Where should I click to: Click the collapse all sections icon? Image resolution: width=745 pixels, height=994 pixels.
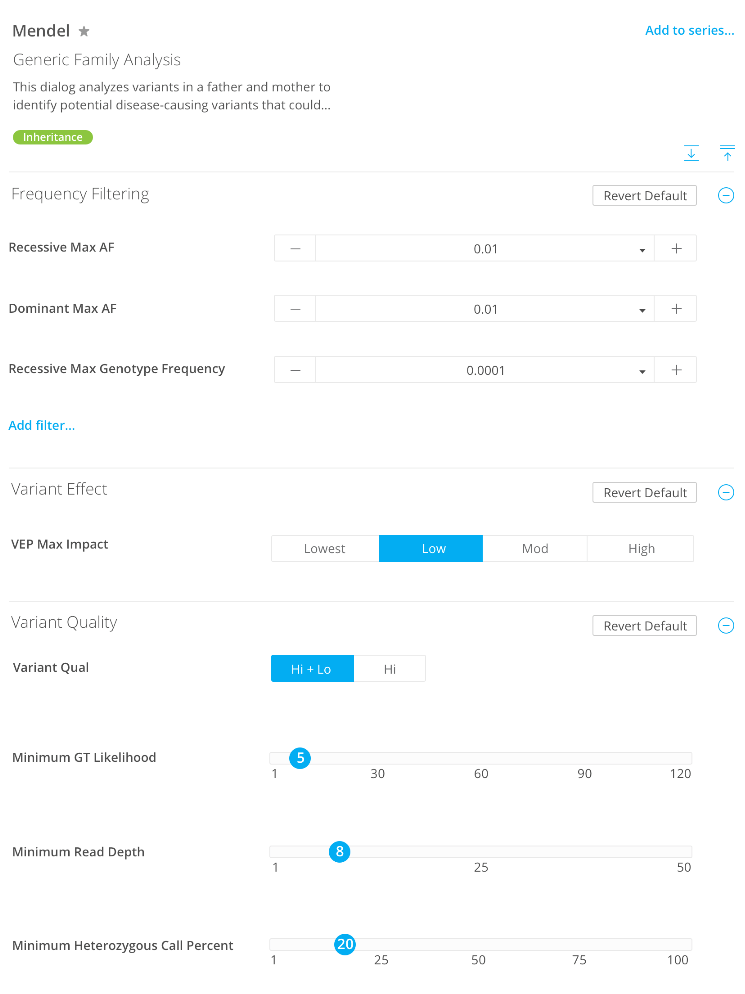[727, 153]
